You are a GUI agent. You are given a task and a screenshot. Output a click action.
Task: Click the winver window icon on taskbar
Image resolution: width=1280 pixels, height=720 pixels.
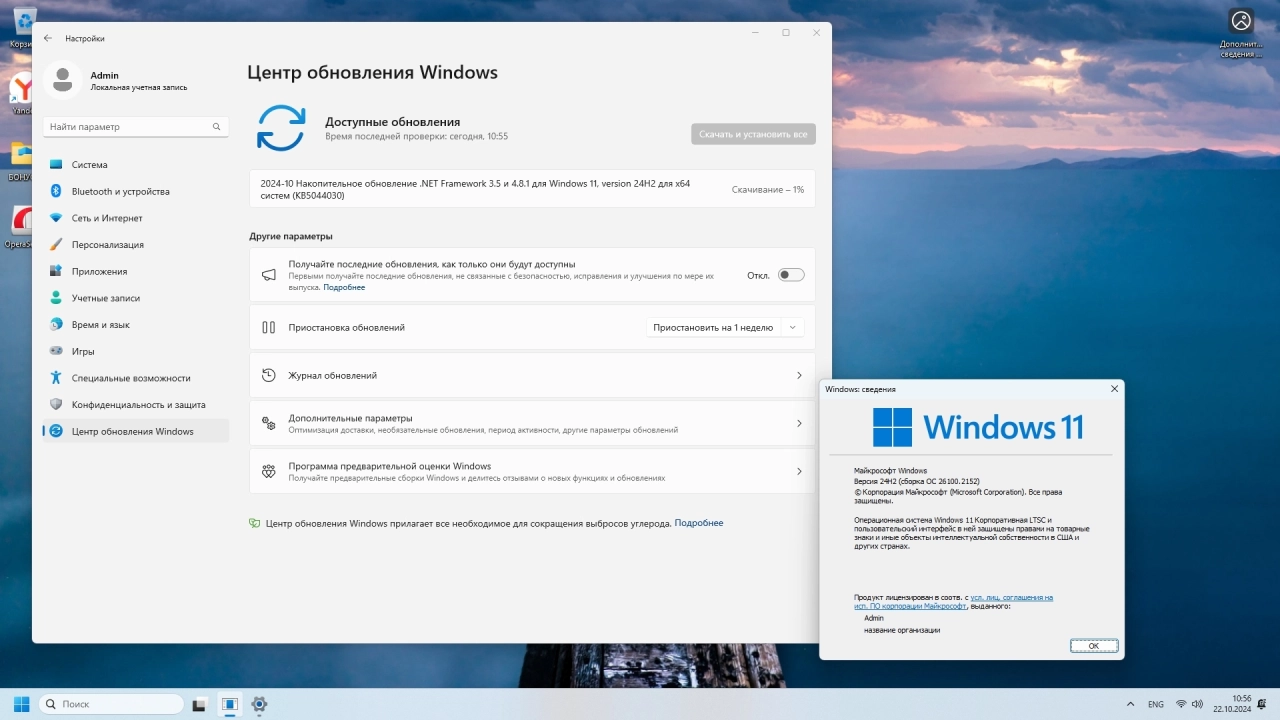click(229, 704)
